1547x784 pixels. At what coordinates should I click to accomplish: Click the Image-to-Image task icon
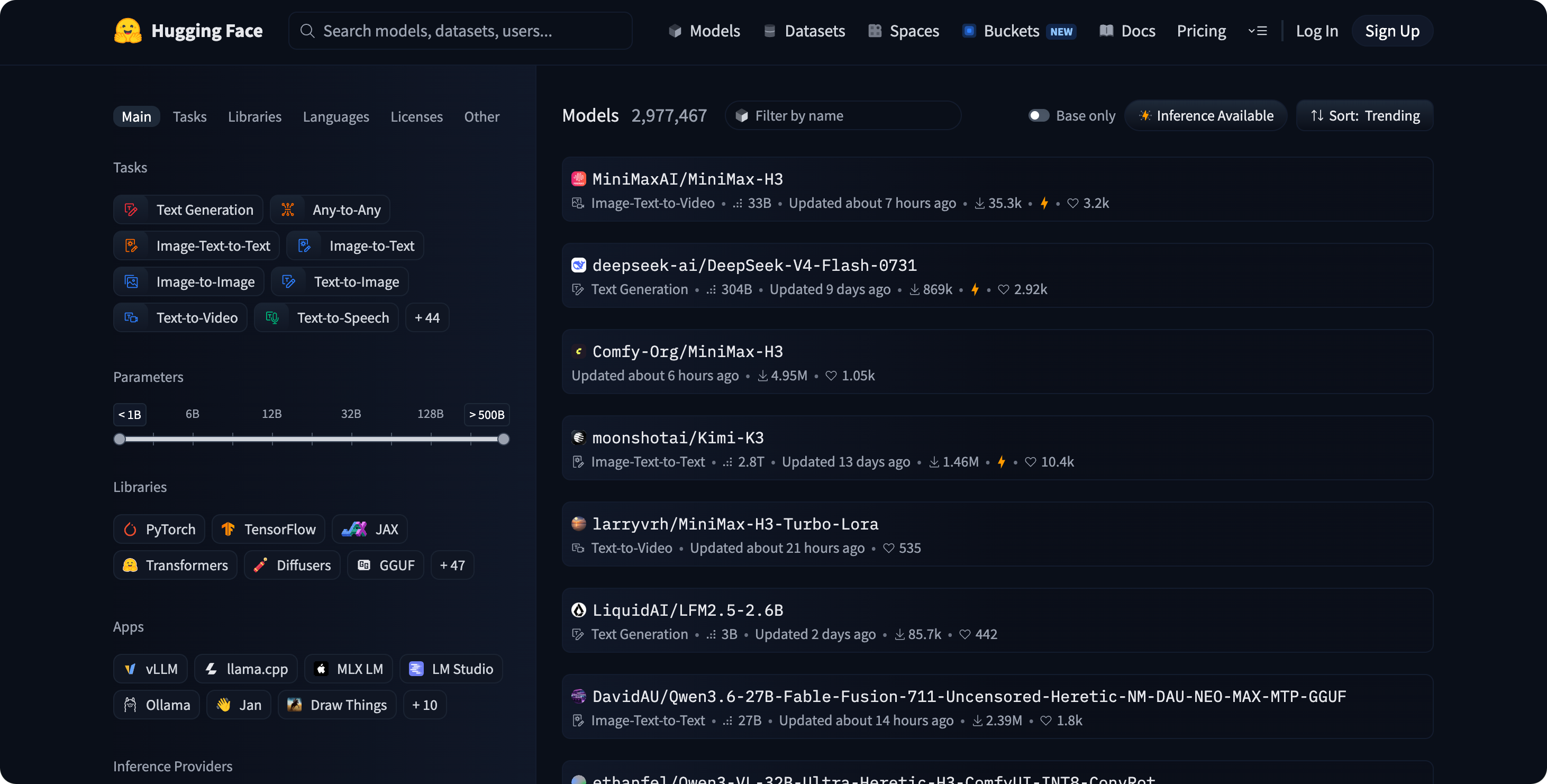131,281
